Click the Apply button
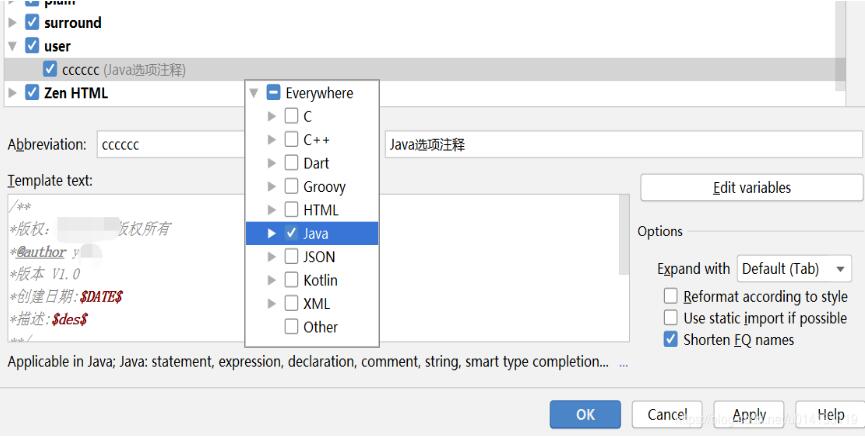The width and height of the screenshot is (865, 437). [x=749, y=415]
